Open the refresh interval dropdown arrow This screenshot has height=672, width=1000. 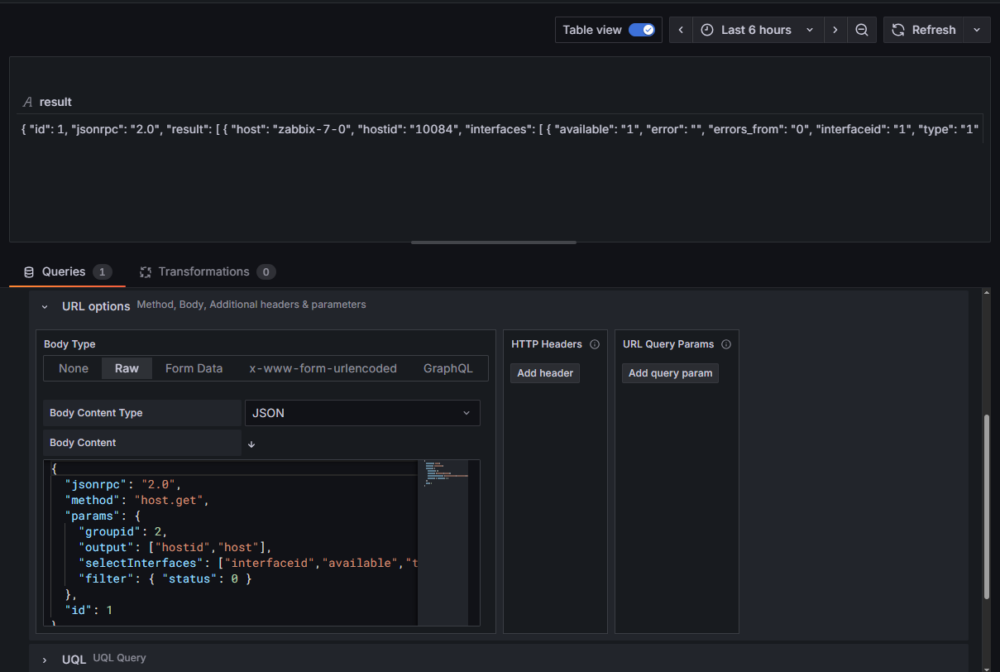(x=977, y=30)
